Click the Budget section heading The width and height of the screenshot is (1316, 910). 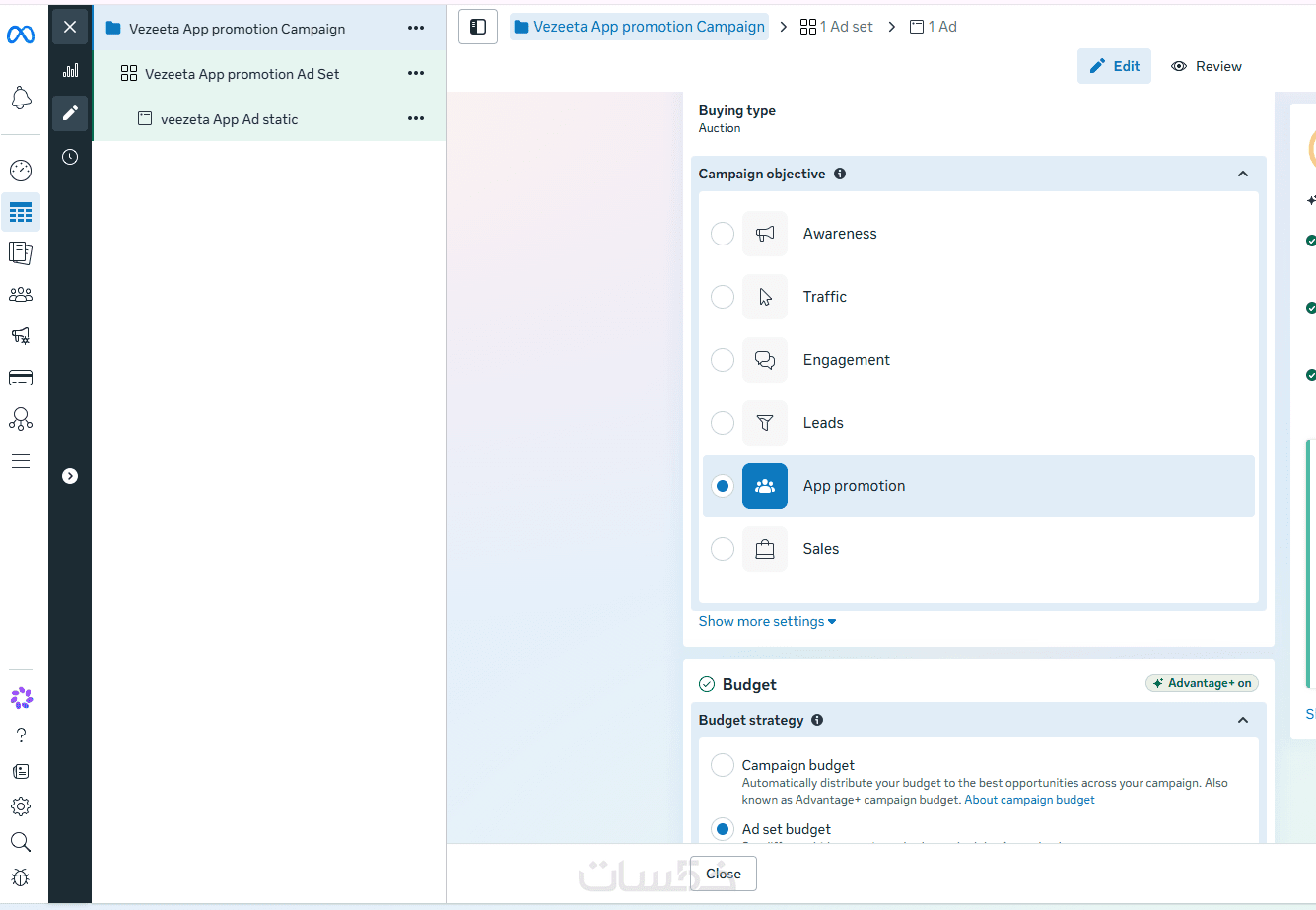[x=749, y=684]
